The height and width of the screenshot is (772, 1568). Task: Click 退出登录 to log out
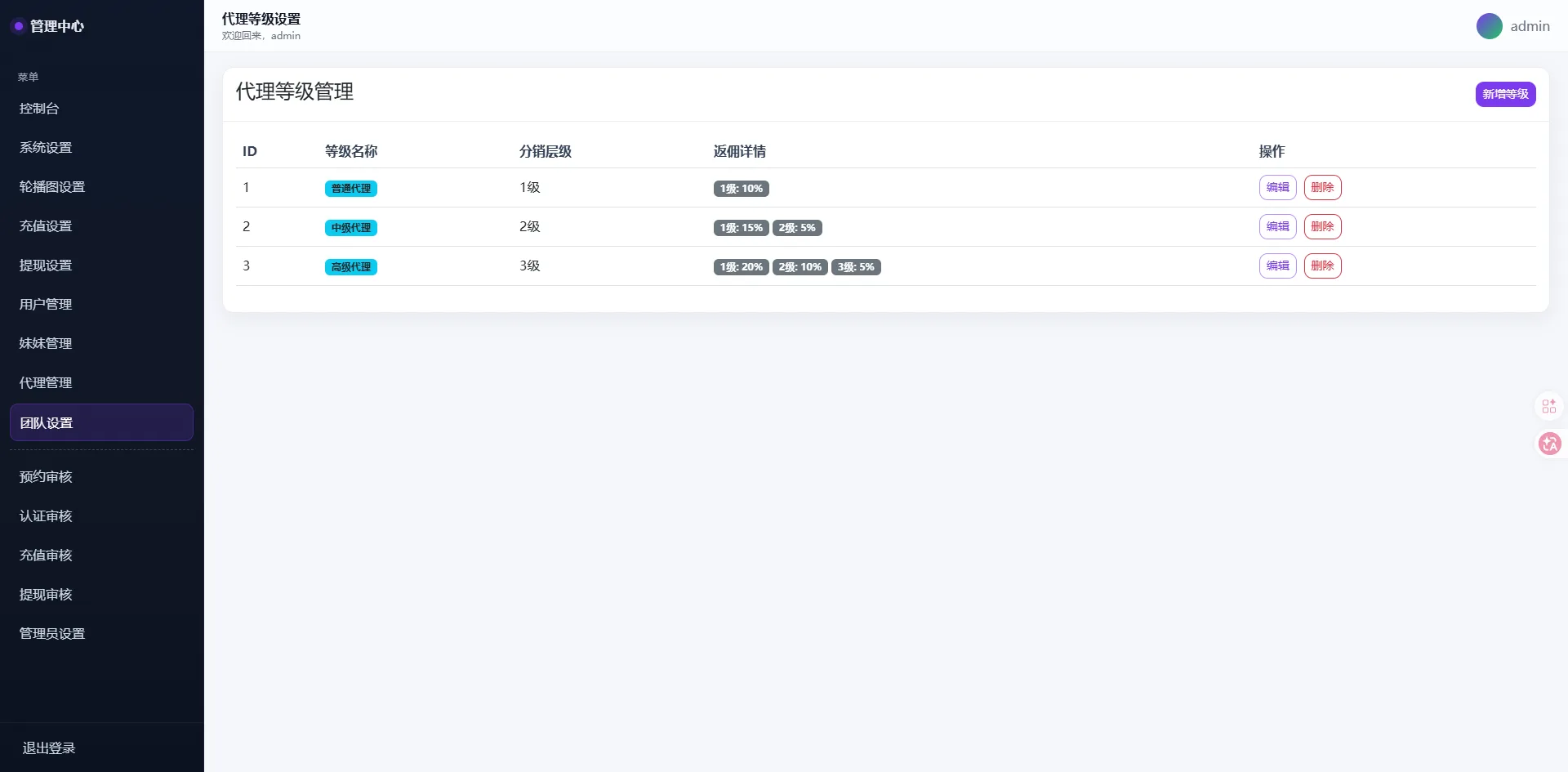(x=49, y=748)
